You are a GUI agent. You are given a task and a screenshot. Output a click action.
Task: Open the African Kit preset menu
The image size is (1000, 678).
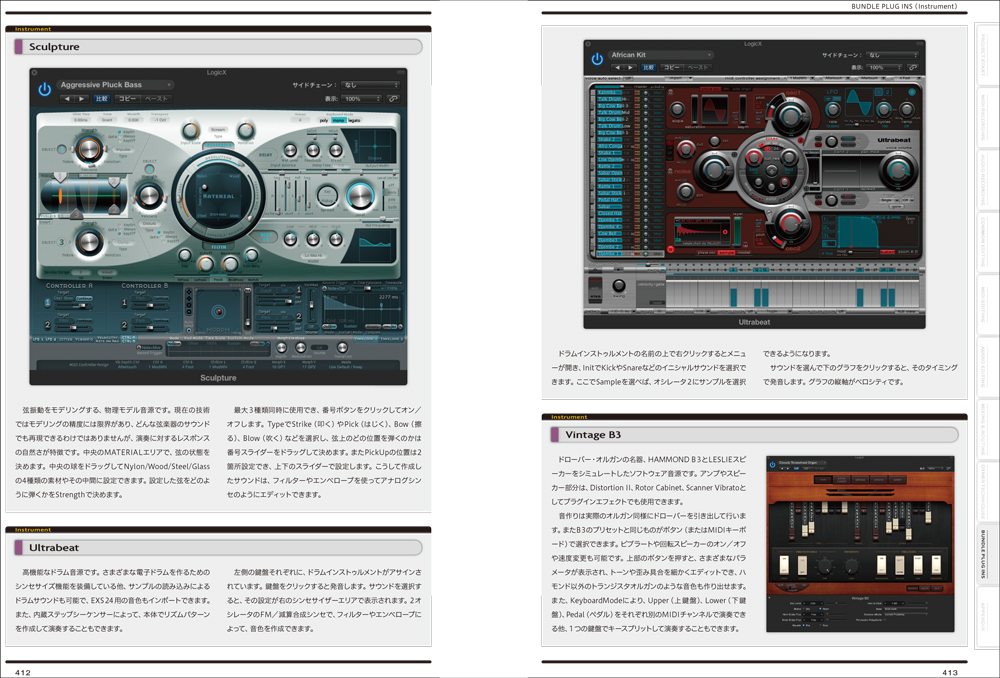pyautogui.click(x=659, y=55)
